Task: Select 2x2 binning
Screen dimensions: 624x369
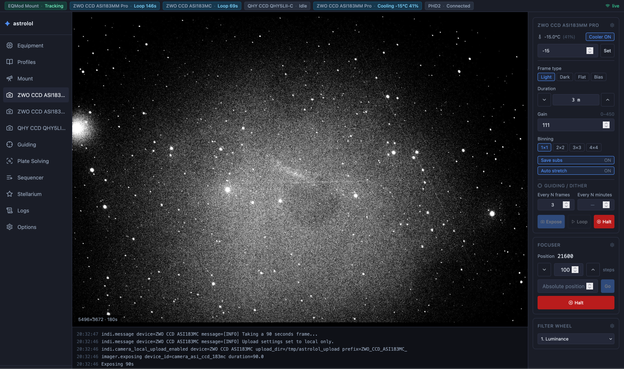Action: tap(560, 147)
